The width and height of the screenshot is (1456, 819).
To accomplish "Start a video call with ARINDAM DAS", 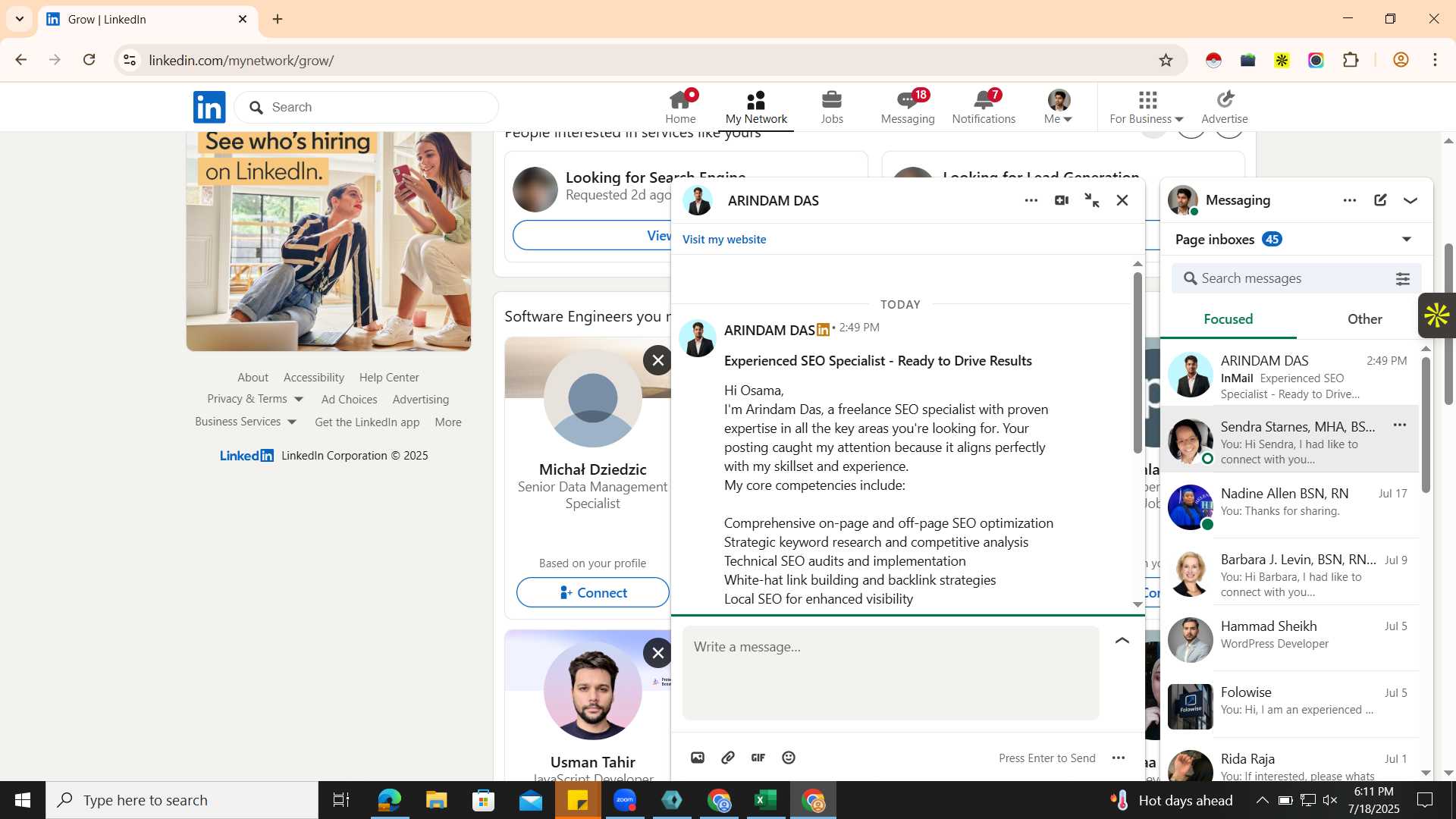I will click(1062, 200).
